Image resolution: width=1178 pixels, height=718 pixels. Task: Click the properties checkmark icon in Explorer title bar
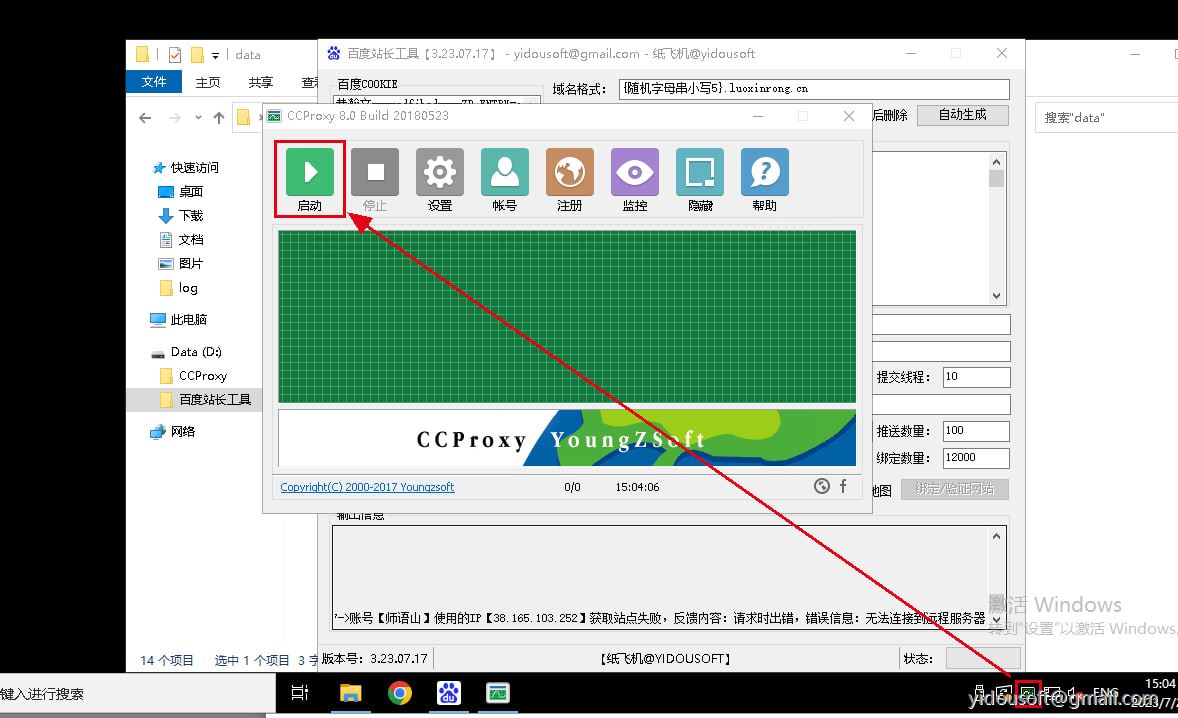click(175, 55)
